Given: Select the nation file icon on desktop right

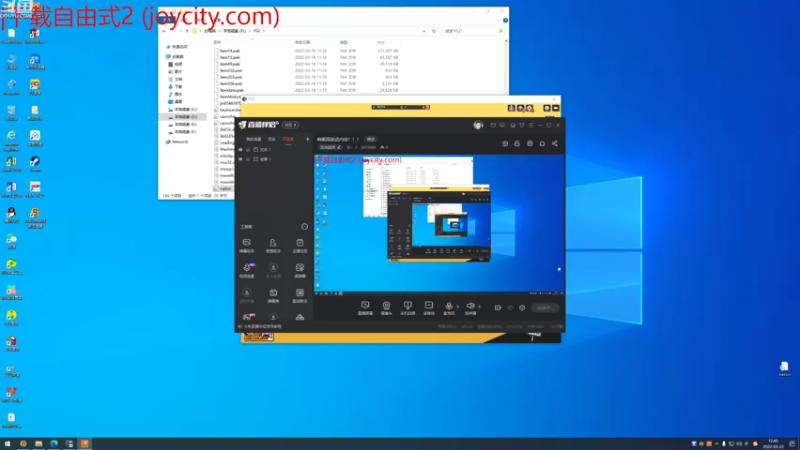Looking at the screenshot, I should [784, 369].
